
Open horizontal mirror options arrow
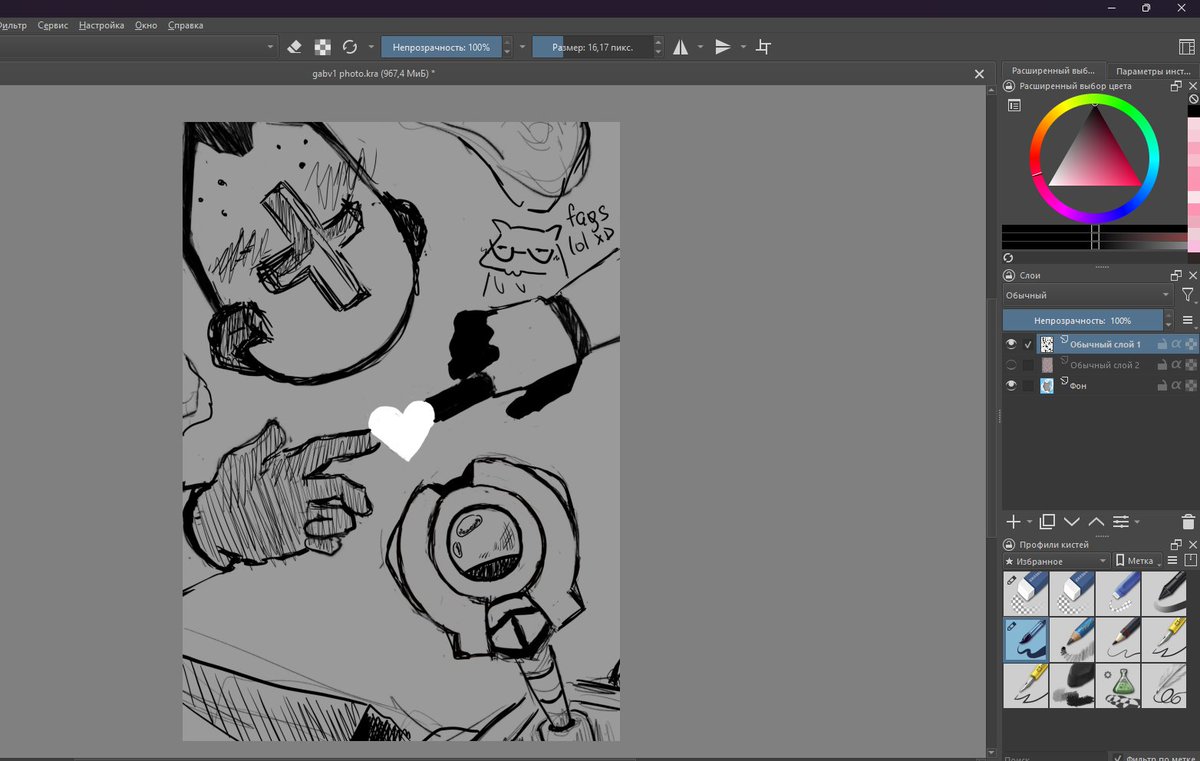(x=700, y=47)
